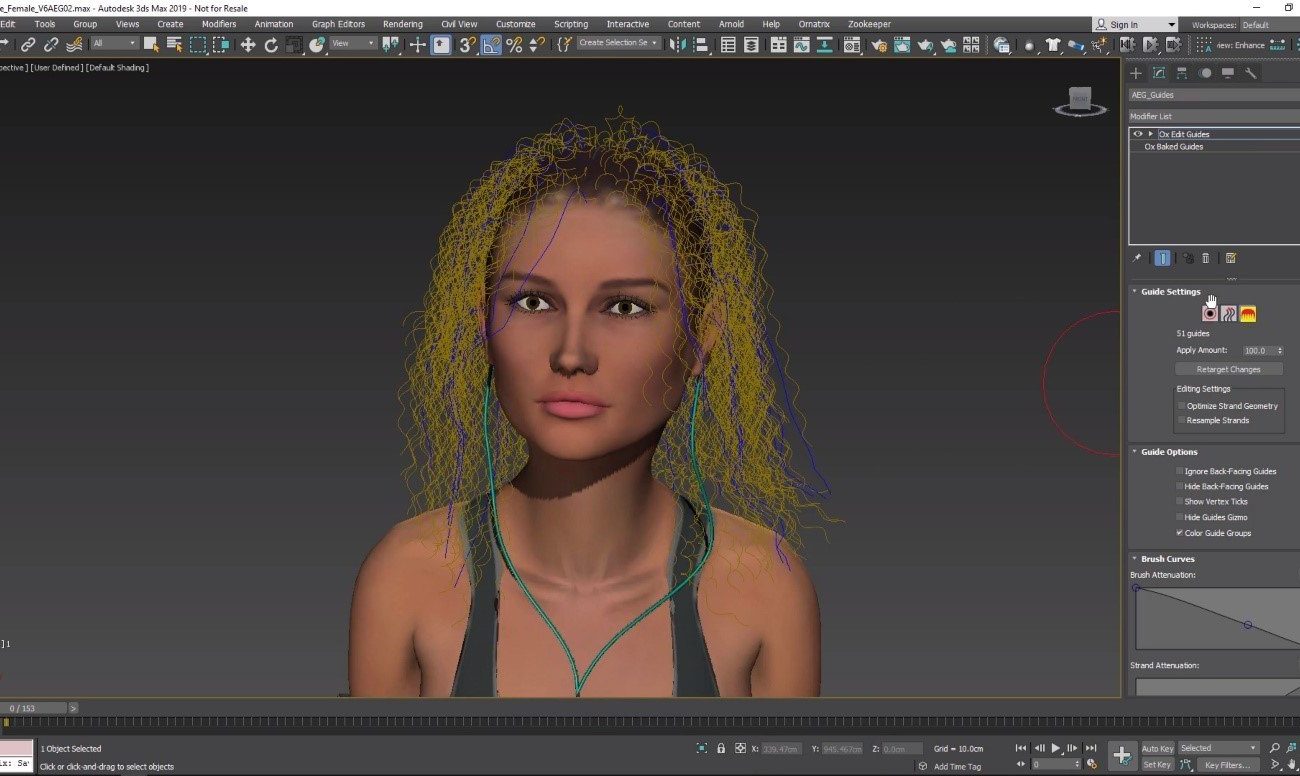Screen dimensions: 1300x776
Task: Toggle the selection lock padlock icon
Action: [x=721, y=748]
